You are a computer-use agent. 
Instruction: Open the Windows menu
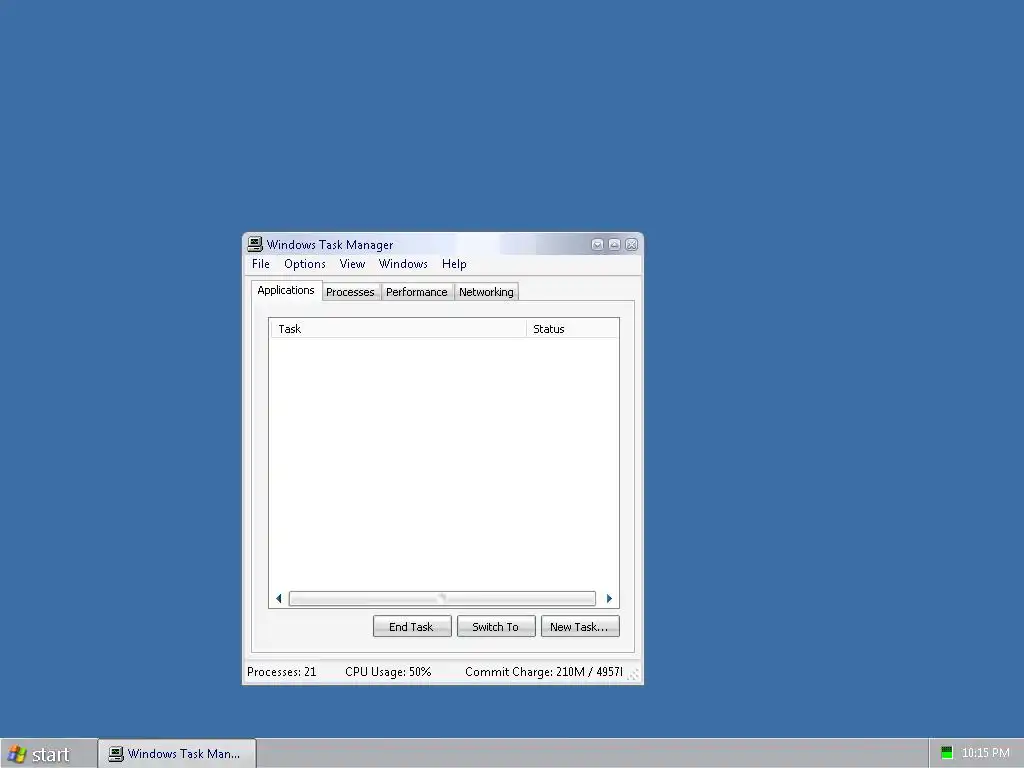(403, 264)
